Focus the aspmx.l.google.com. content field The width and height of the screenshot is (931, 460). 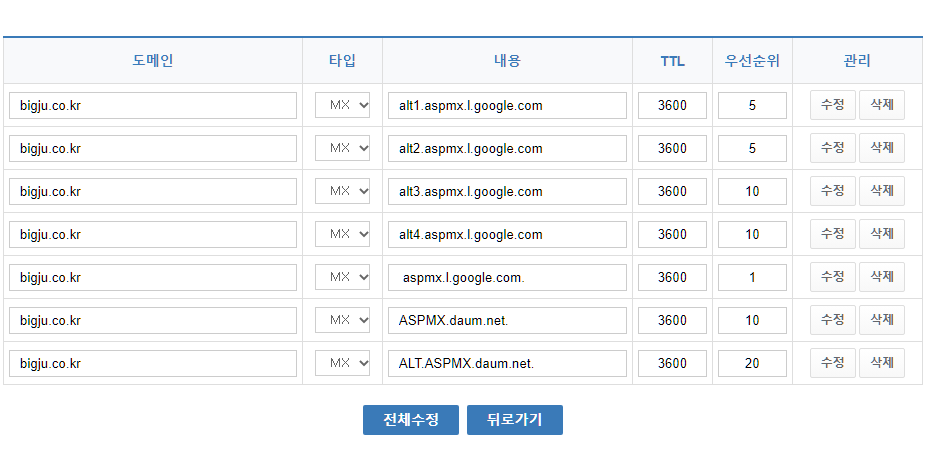click(508, 277)
